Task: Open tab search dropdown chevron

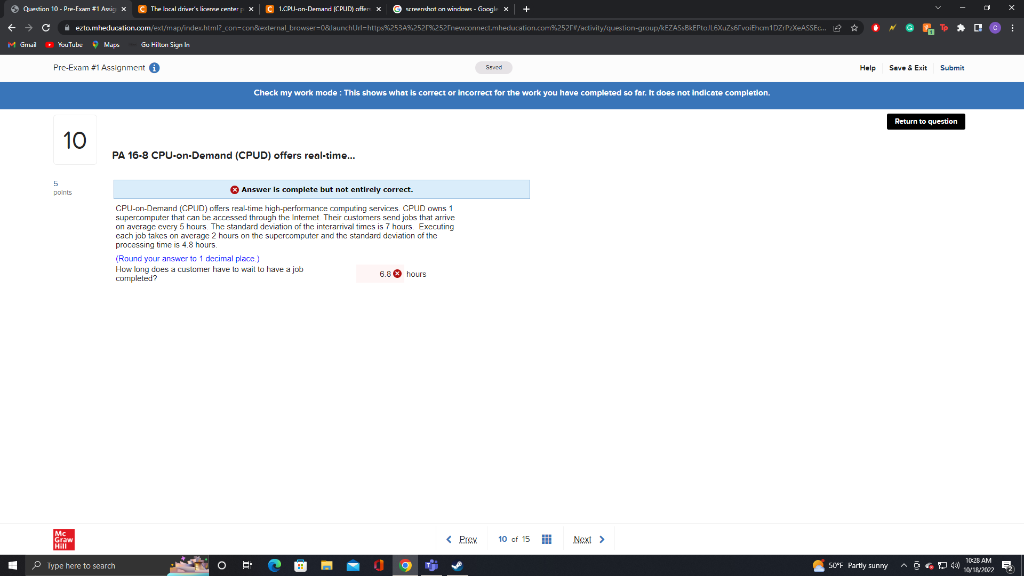Action: 938,8
